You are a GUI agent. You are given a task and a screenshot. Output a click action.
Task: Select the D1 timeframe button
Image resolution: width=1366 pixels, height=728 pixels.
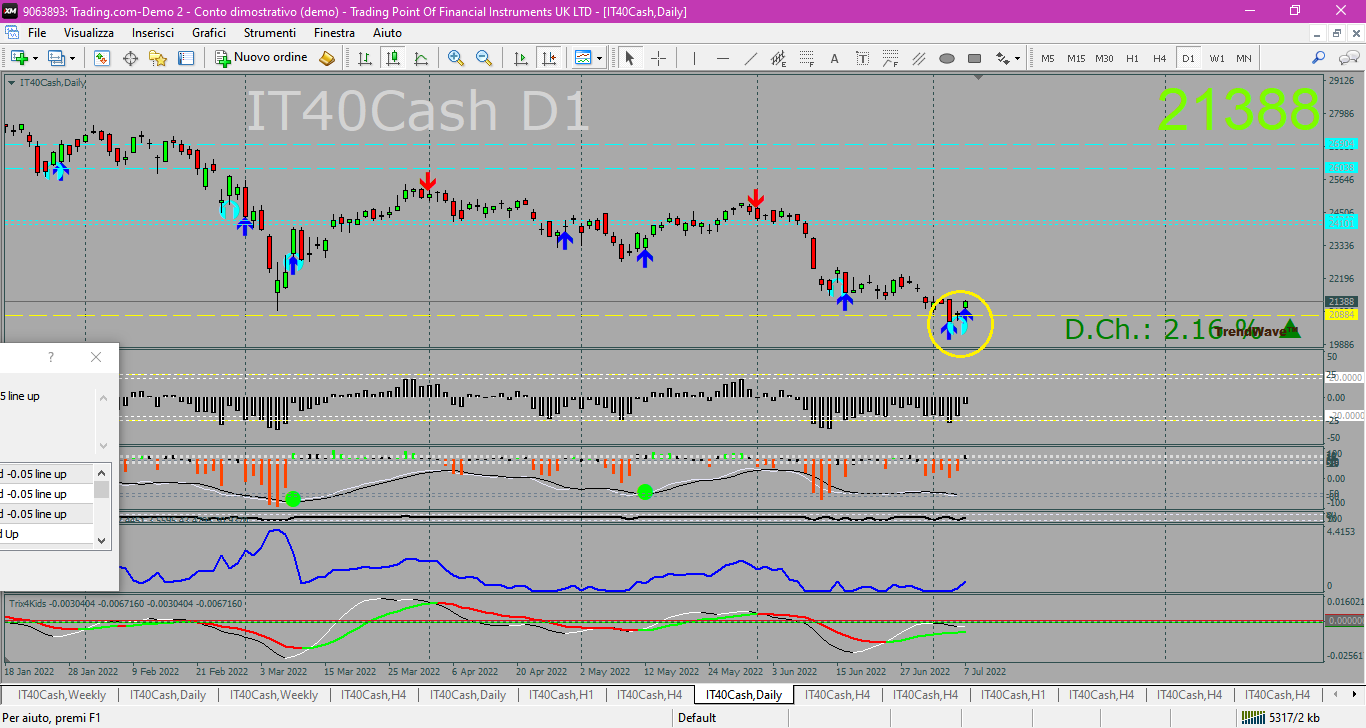click(x=1188, y=58)
